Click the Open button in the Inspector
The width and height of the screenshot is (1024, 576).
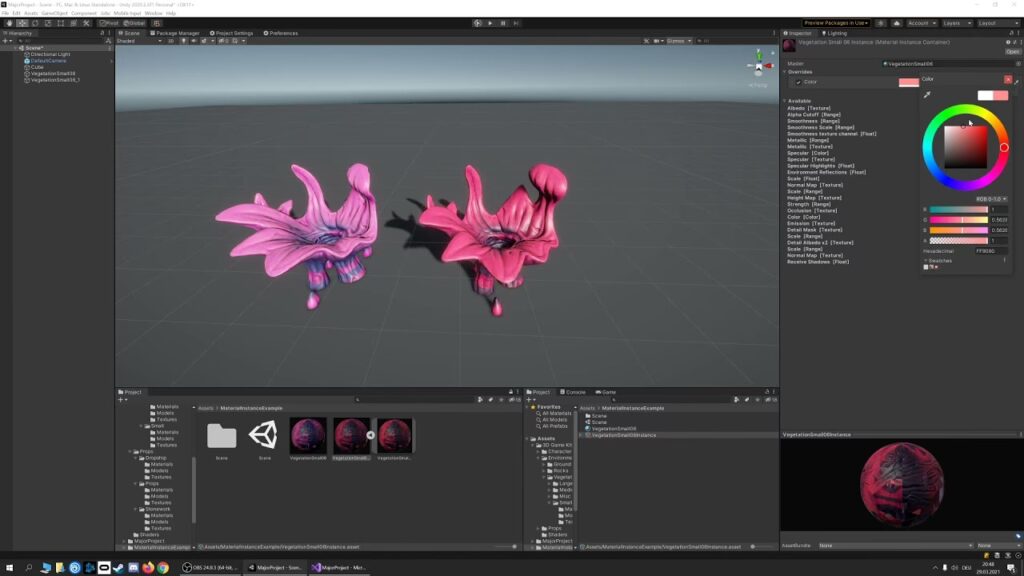coord(1012,51)
